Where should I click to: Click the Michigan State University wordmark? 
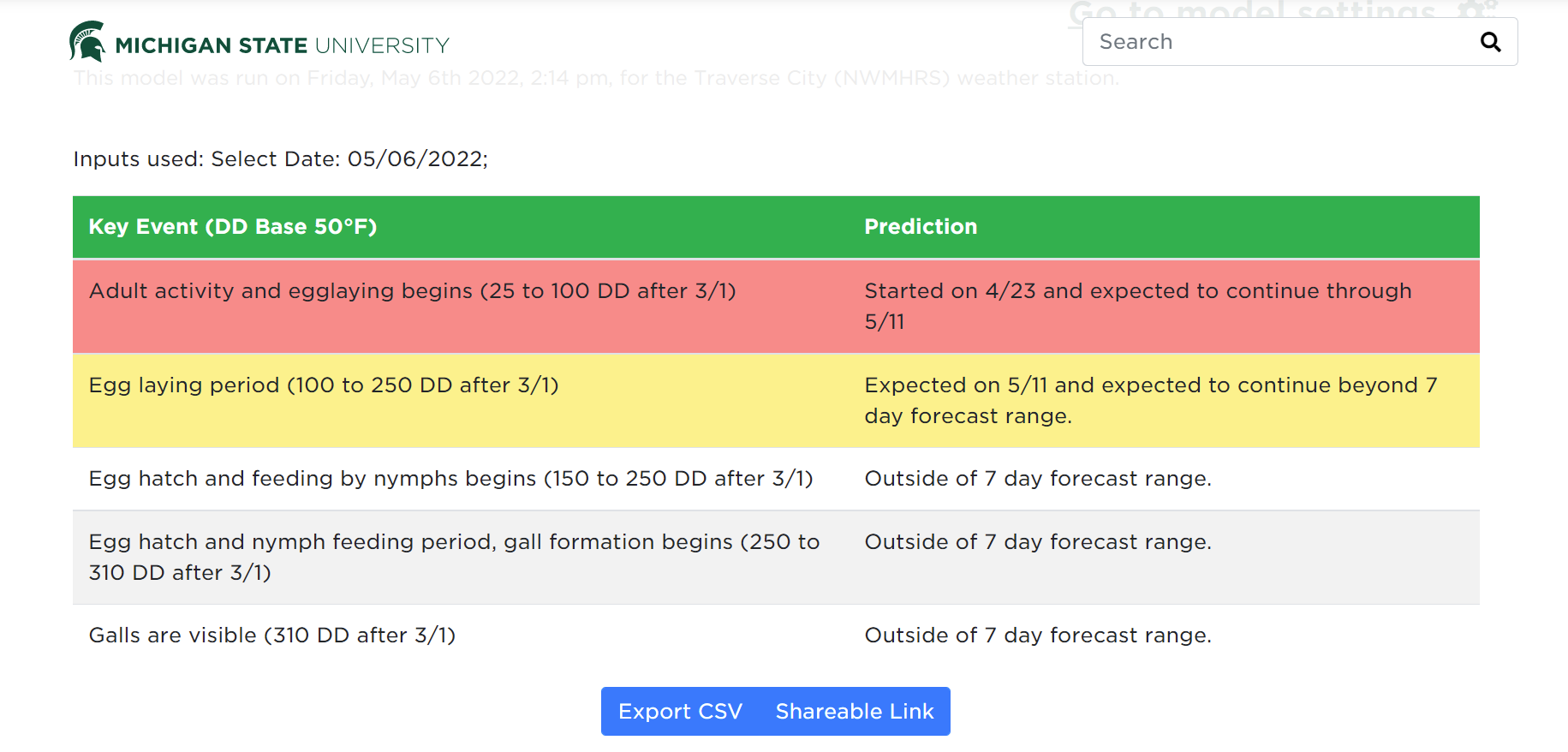click(x=283, y=45)
